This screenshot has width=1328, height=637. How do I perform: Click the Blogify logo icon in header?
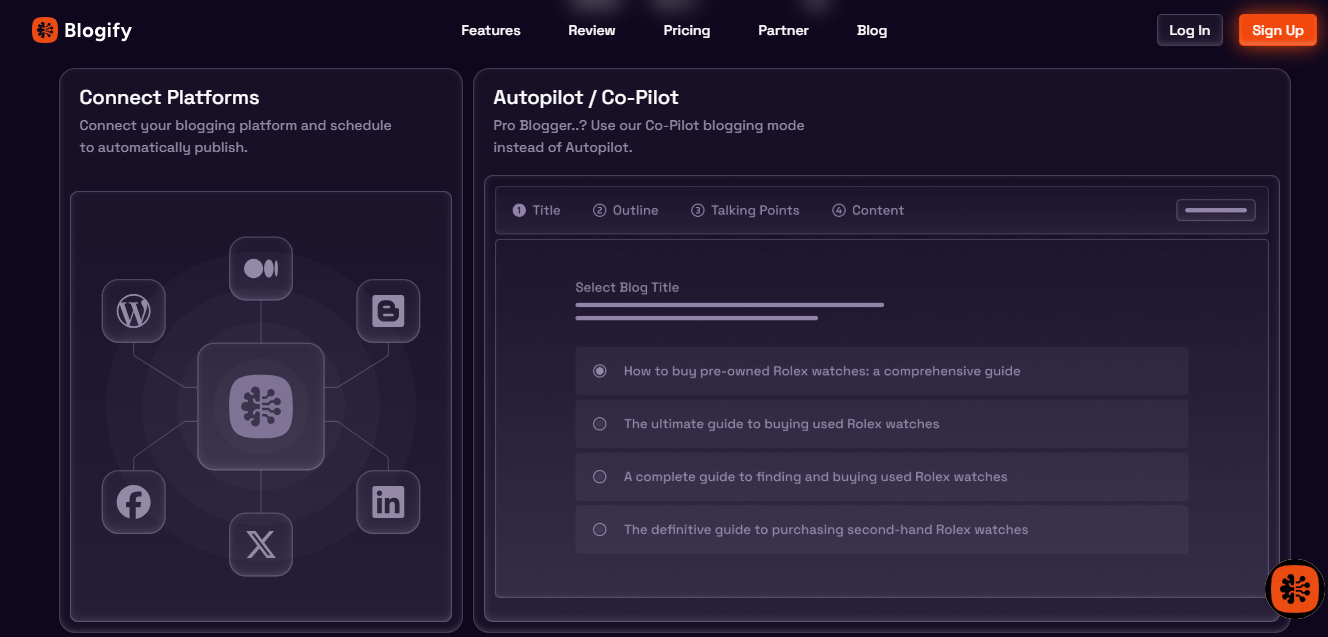click(x=45, y=30)
